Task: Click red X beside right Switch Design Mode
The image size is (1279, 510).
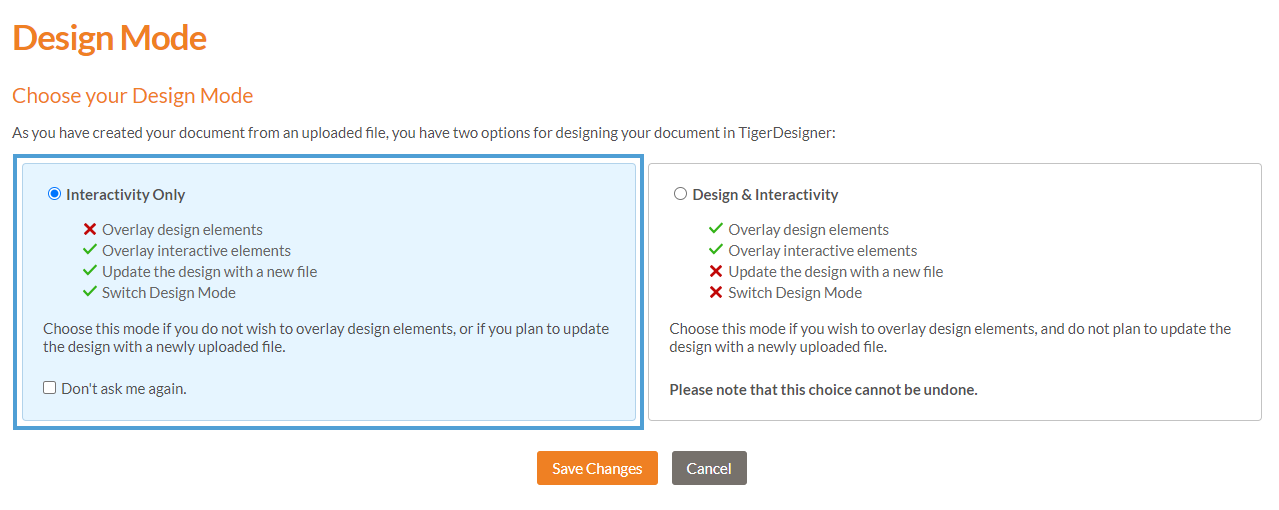Action: tap(716, 292)
